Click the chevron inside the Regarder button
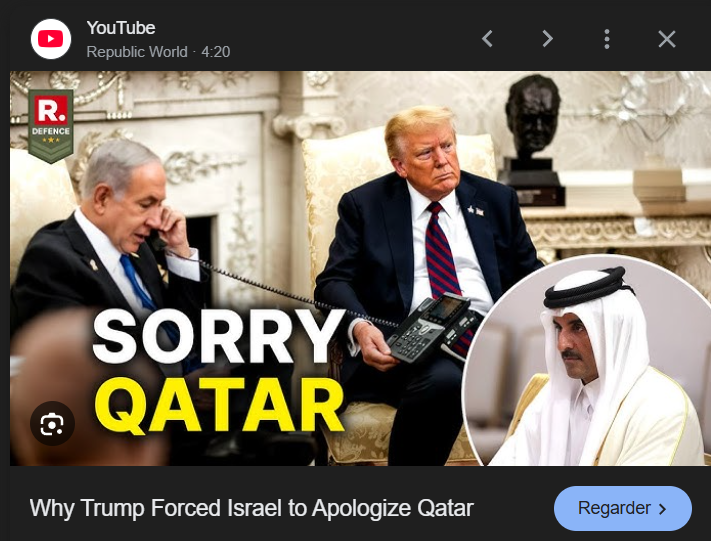The width and height of the screenshot is (711, 541). click(x=662, y=509)
